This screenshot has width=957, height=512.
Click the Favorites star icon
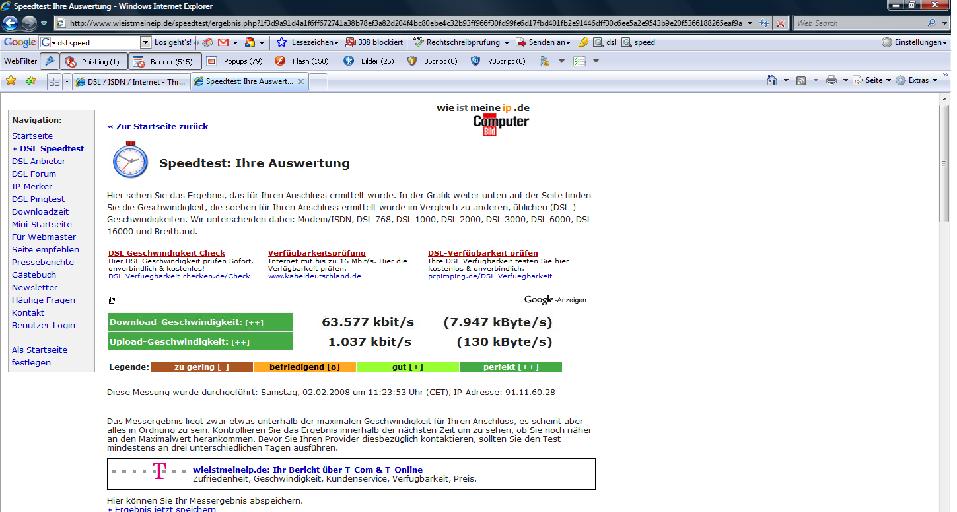point(11,80)
